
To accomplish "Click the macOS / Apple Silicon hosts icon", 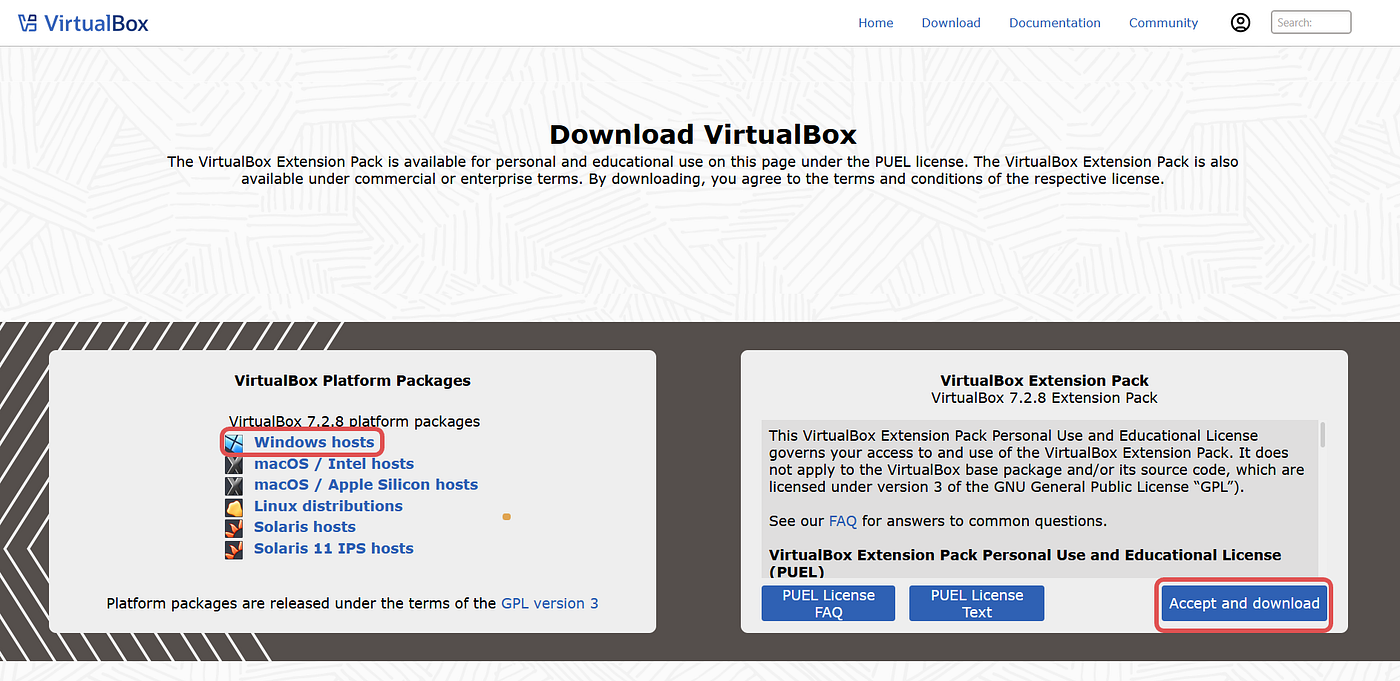I will [234, 485].
